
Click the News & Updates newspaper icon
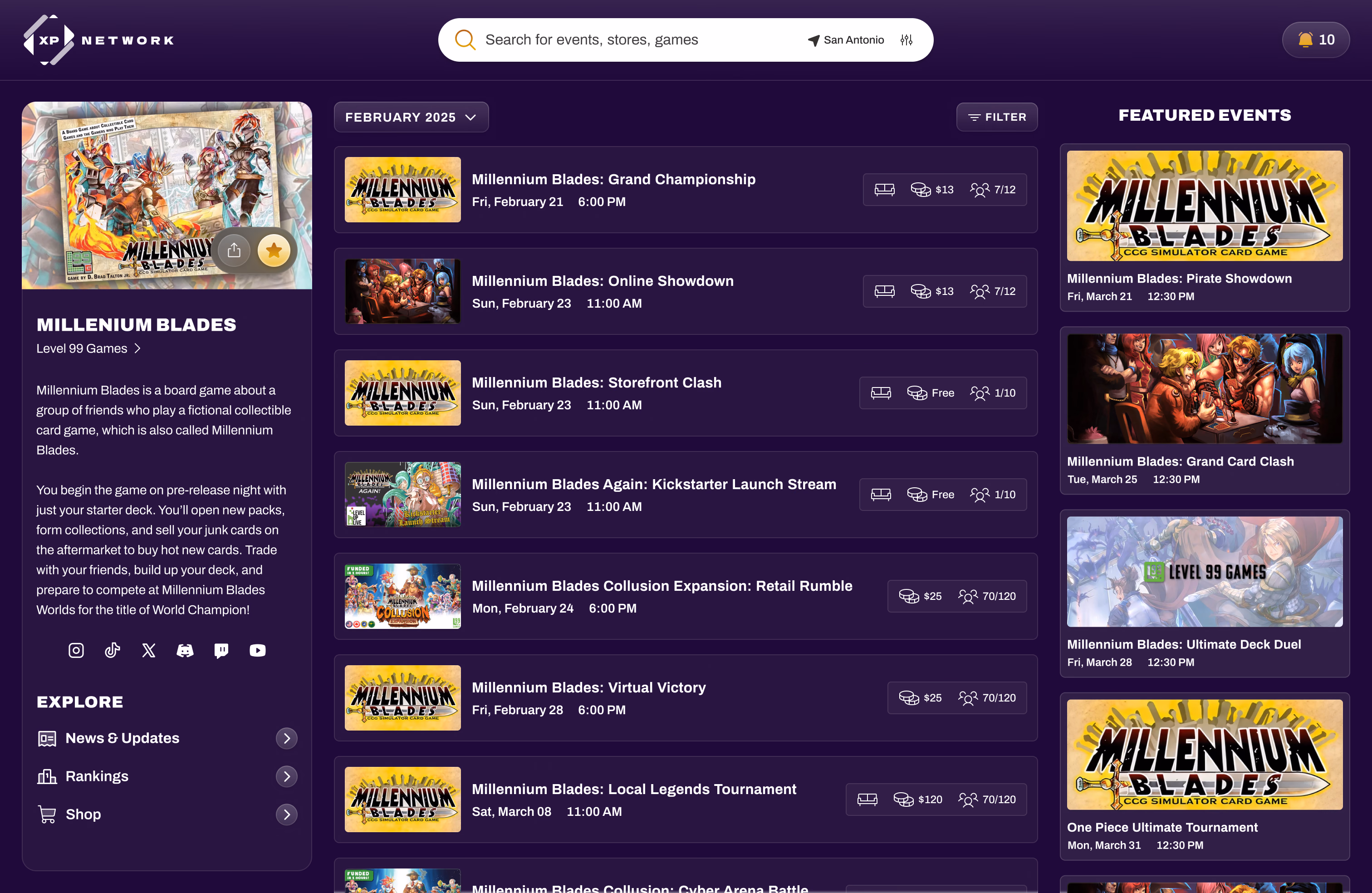47,739
